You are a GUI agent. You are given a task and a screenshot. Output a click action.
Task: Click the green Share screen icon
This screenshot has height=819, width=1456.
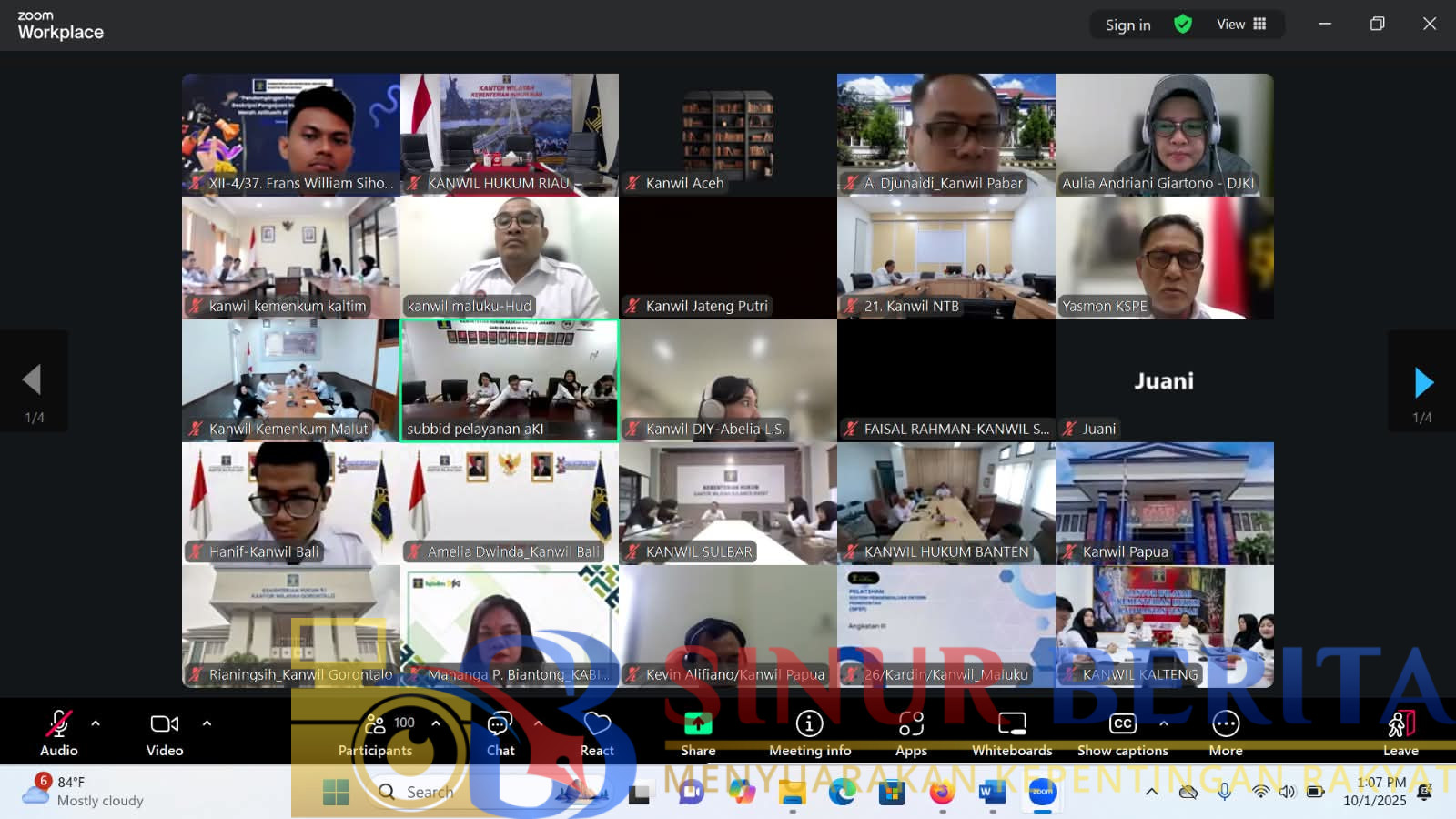(x=698, y=724)
